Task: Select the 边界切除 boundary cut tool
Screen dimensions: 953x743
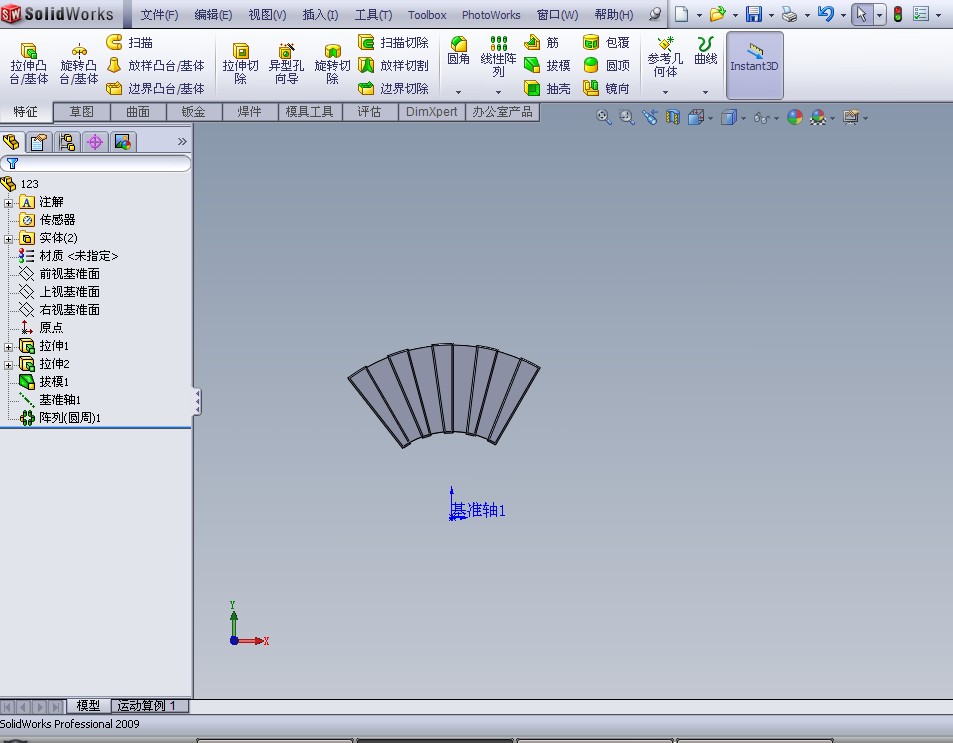Action: (393, 89)
